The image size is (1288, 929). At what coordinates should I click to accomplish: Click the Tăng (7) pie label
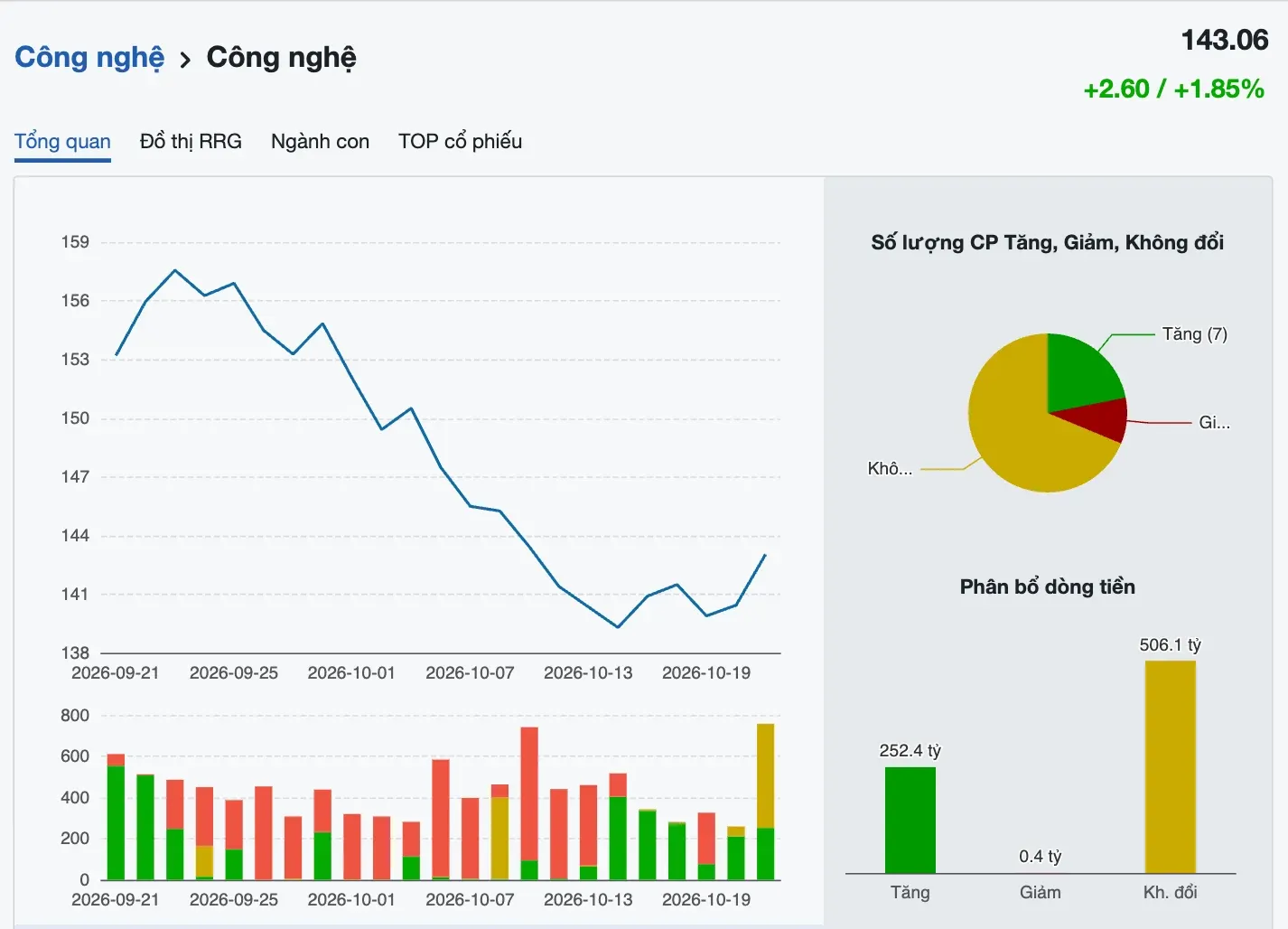[x=1194, y=333]
